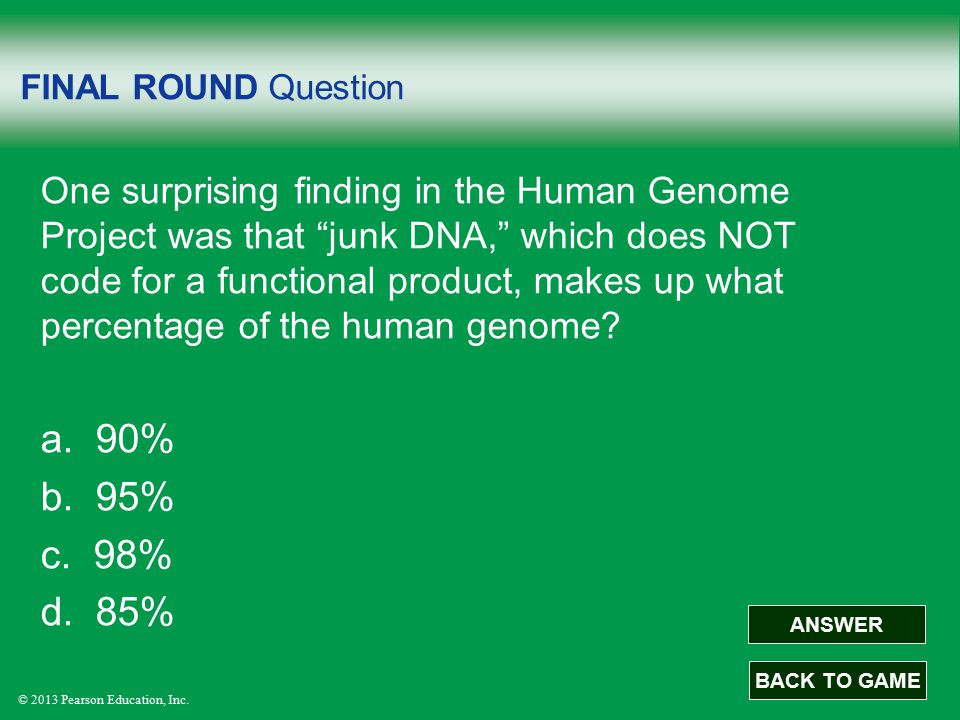Viewport: 960px width, 720px height.
Task: Click the bold FINAL ROUND heading text
Action: click(x=139, y=87)
